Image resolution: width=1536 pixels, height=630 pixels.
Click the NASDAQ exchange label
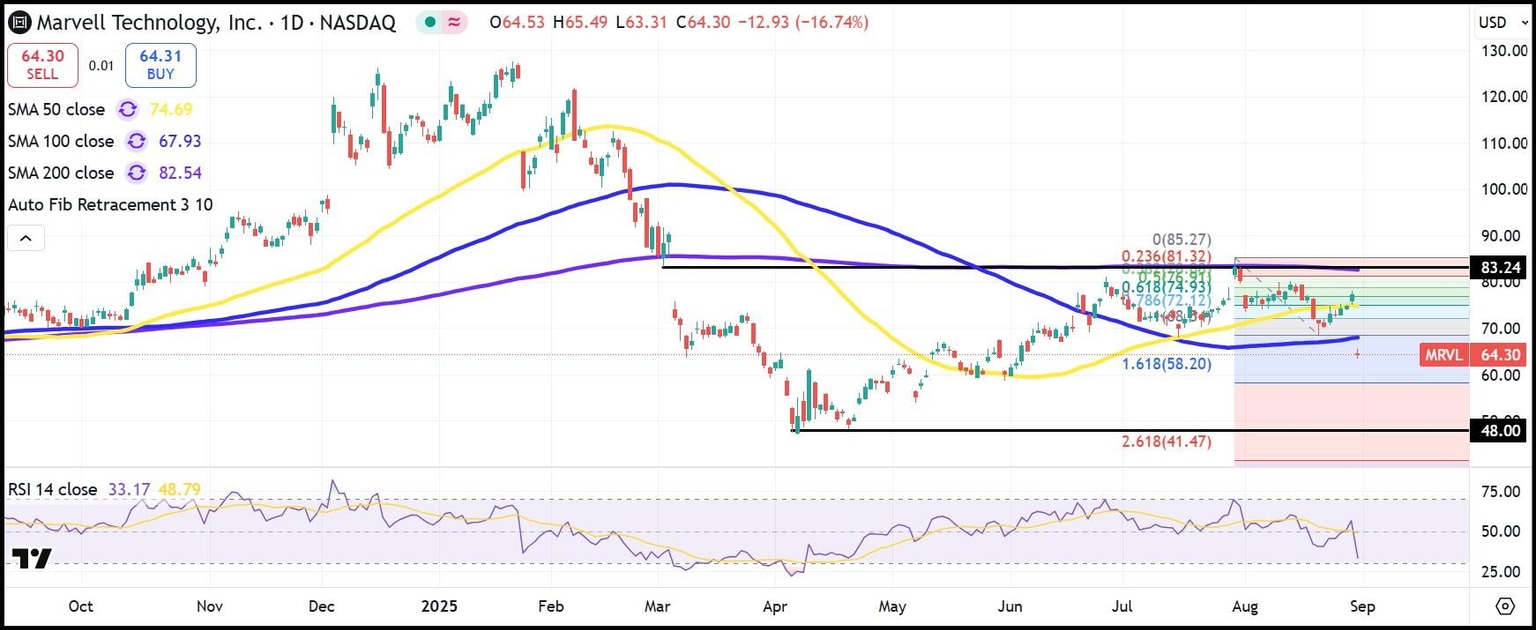360,21
